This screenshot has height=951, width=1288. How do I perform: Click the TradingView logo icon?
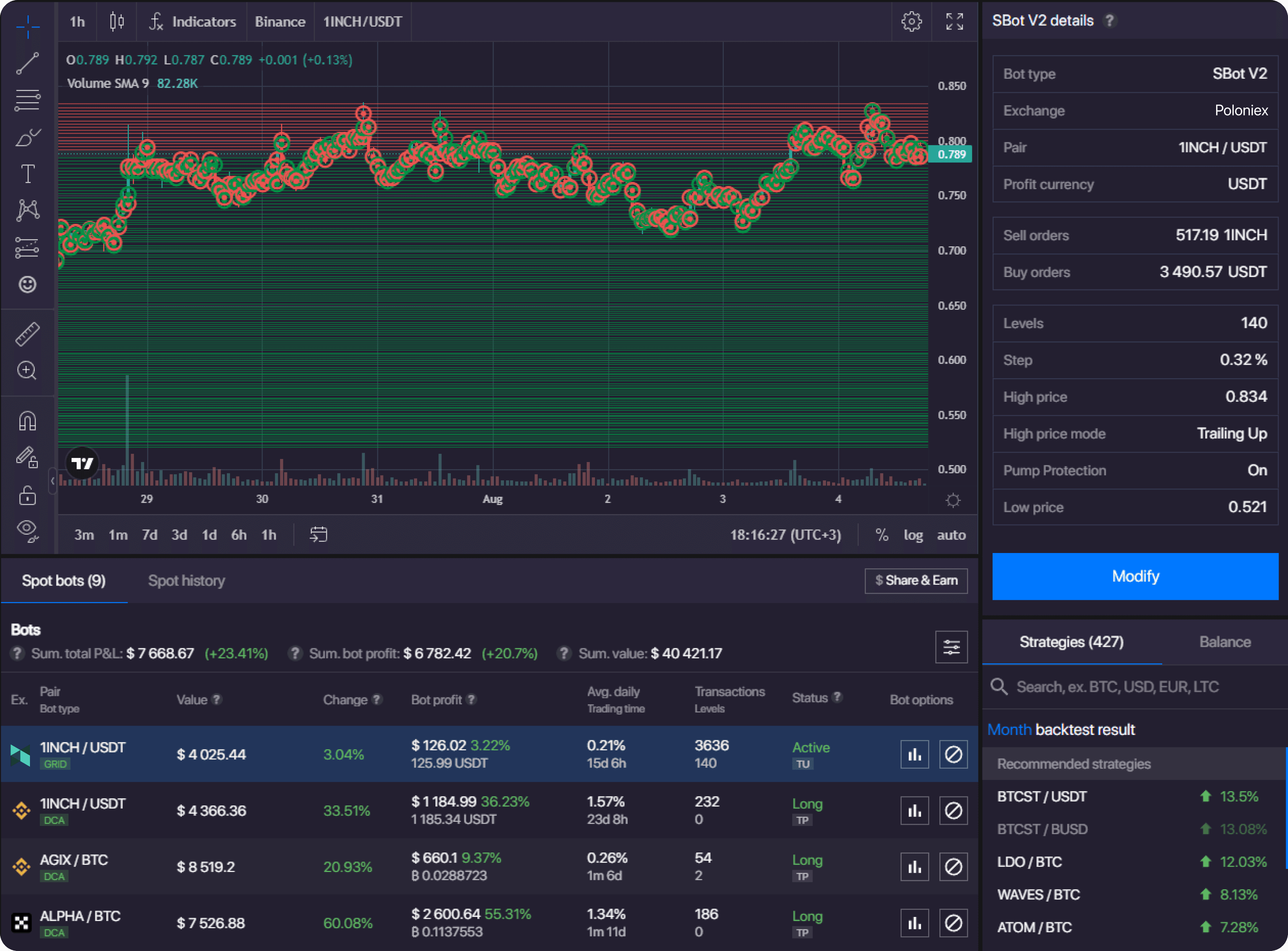[84, 461]
